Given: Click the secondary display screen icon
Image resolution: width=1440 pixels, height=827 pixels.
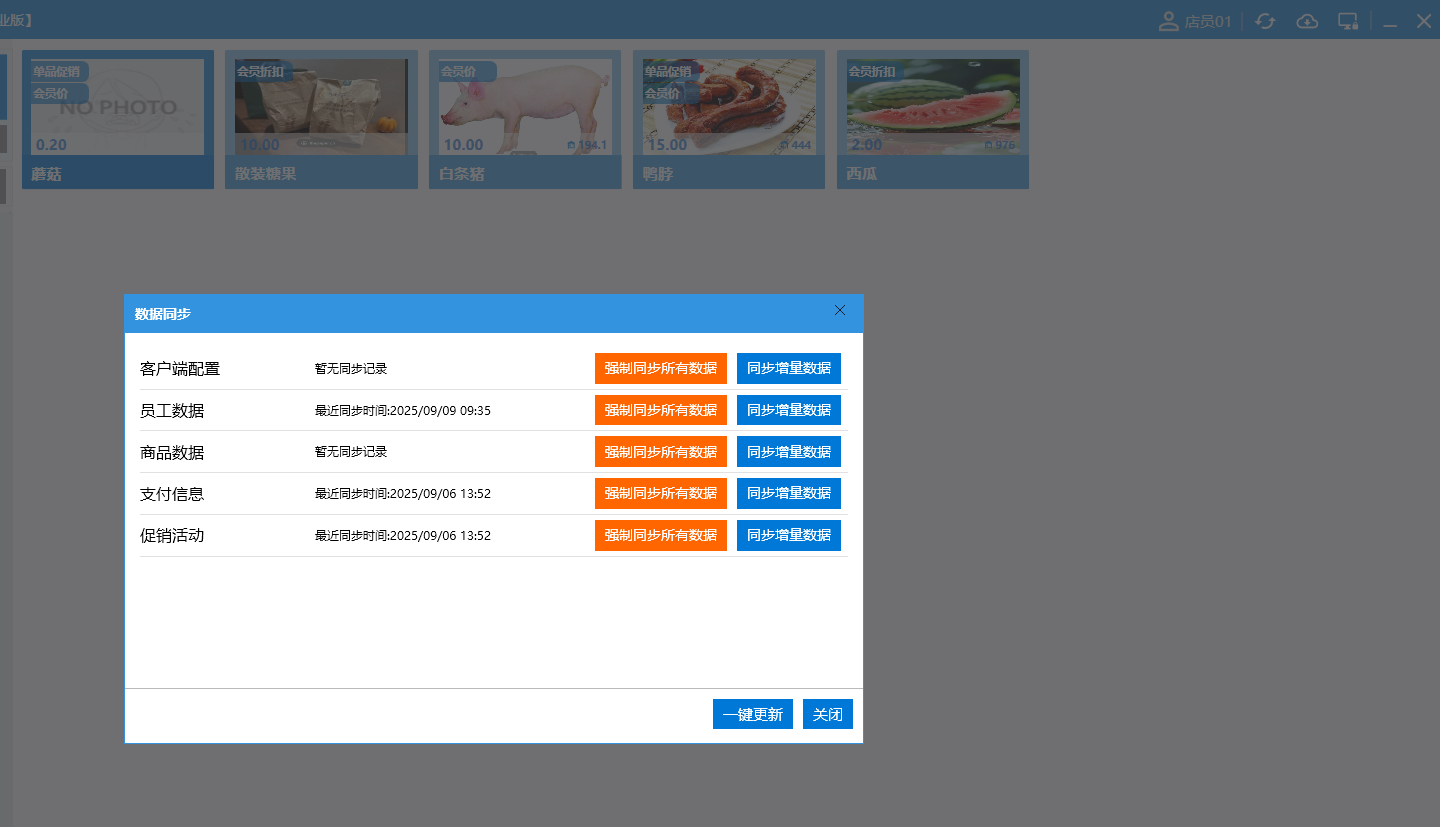Looking at the screenshot, I should click(1348, 21).
